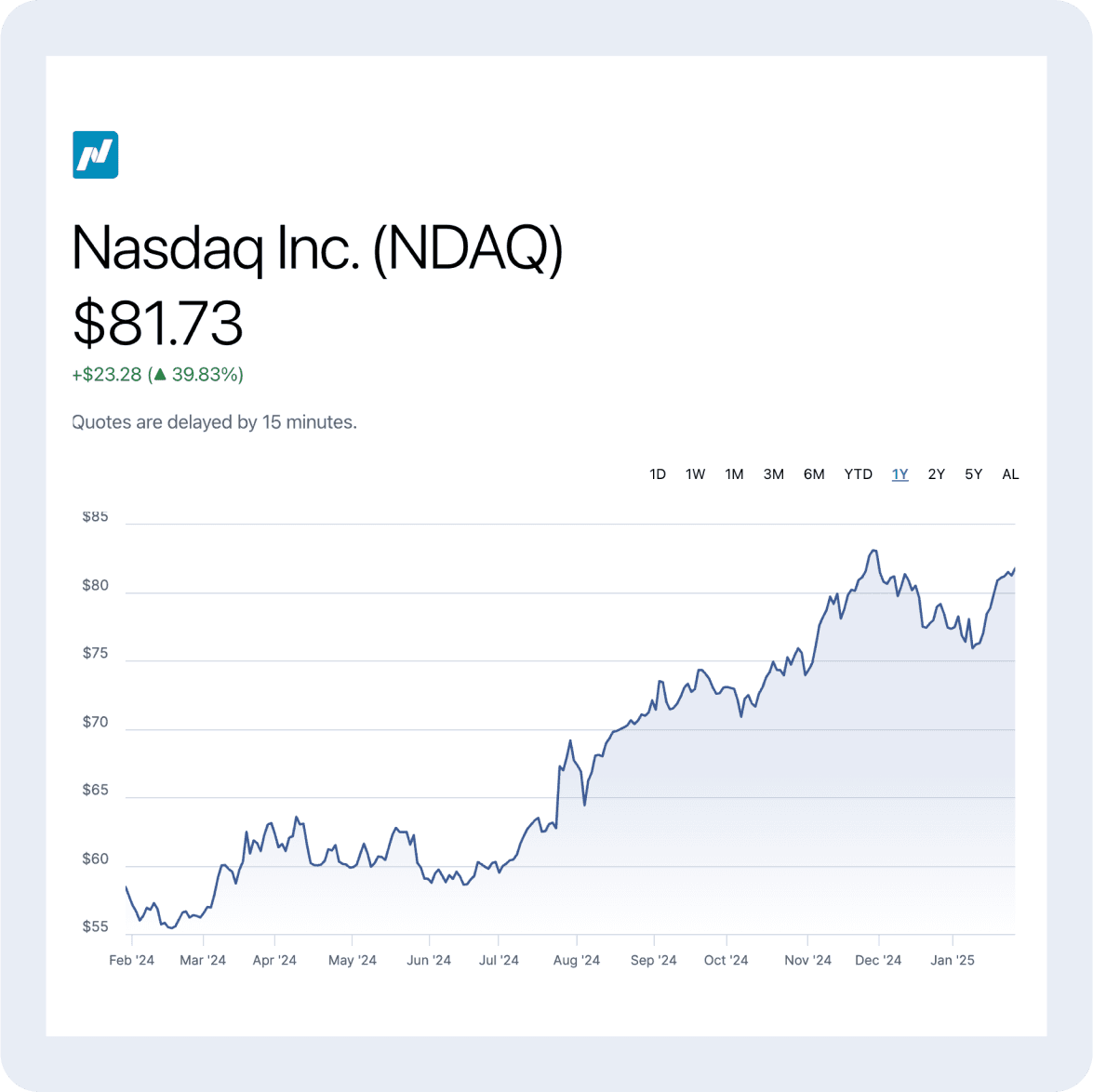The image size is (1093, 1092).
Task: Click the Nasdaq logo icon
Action: tap(96, 154)
